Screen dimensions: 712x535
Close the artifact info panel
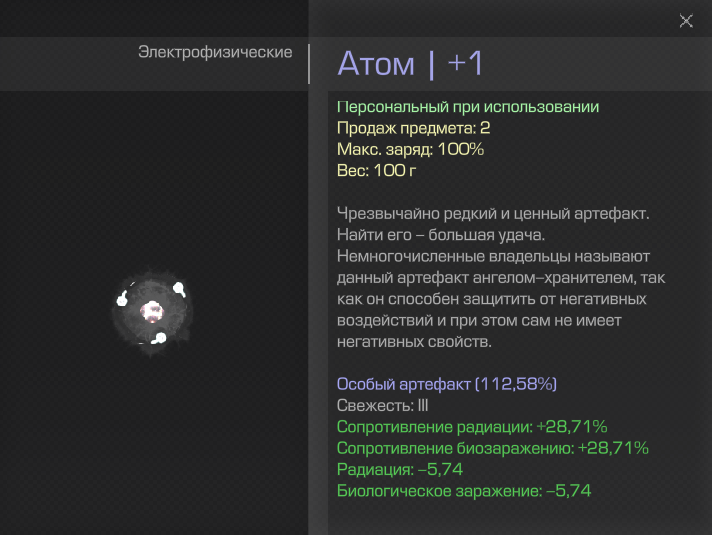pos(686,20)
